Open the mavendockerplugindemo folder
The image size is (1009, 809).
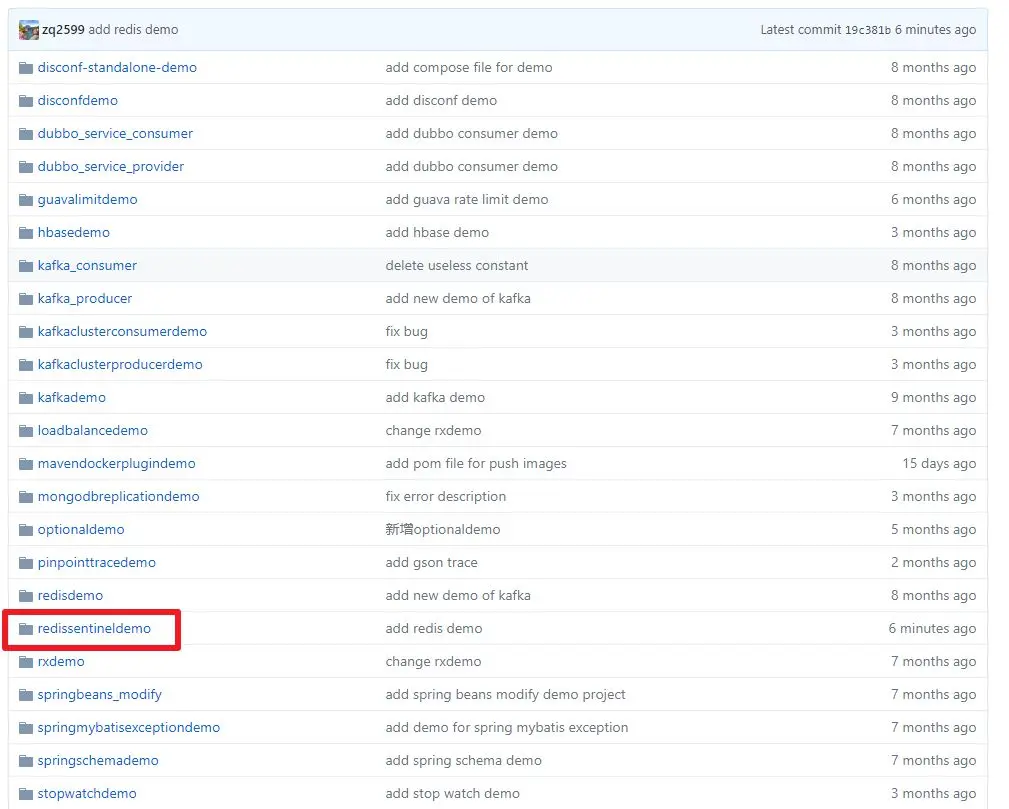pos(116,463)
